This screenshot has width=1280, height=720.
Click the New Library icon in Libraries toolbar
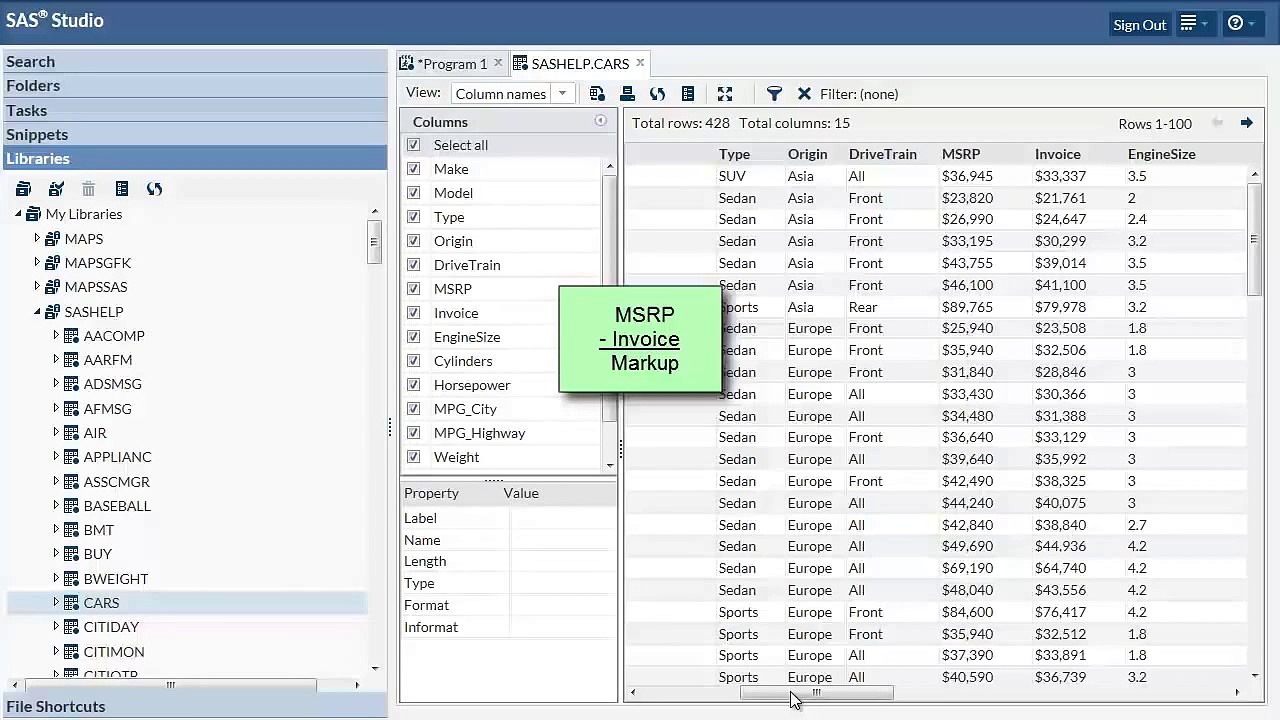23,189
